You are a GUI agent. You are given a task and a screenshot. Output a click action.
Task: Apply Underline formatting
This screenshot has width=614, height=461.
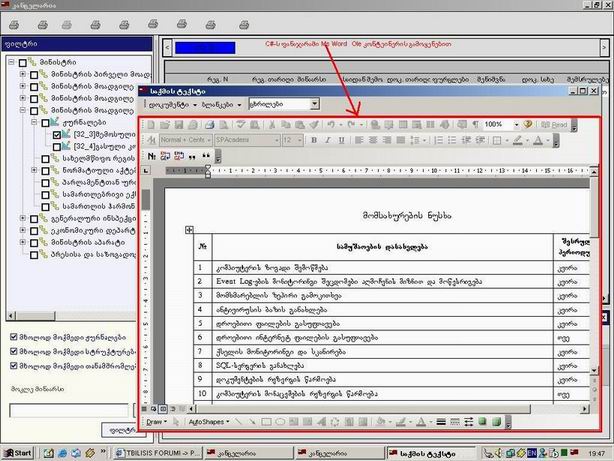(x=341, y=140)
